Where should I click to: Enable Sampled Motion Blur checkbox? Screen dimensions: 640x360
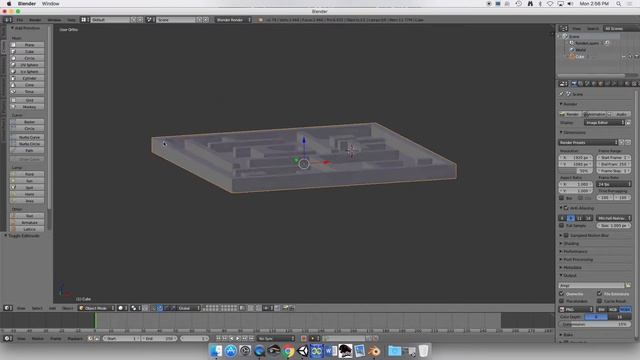[566, 236]
